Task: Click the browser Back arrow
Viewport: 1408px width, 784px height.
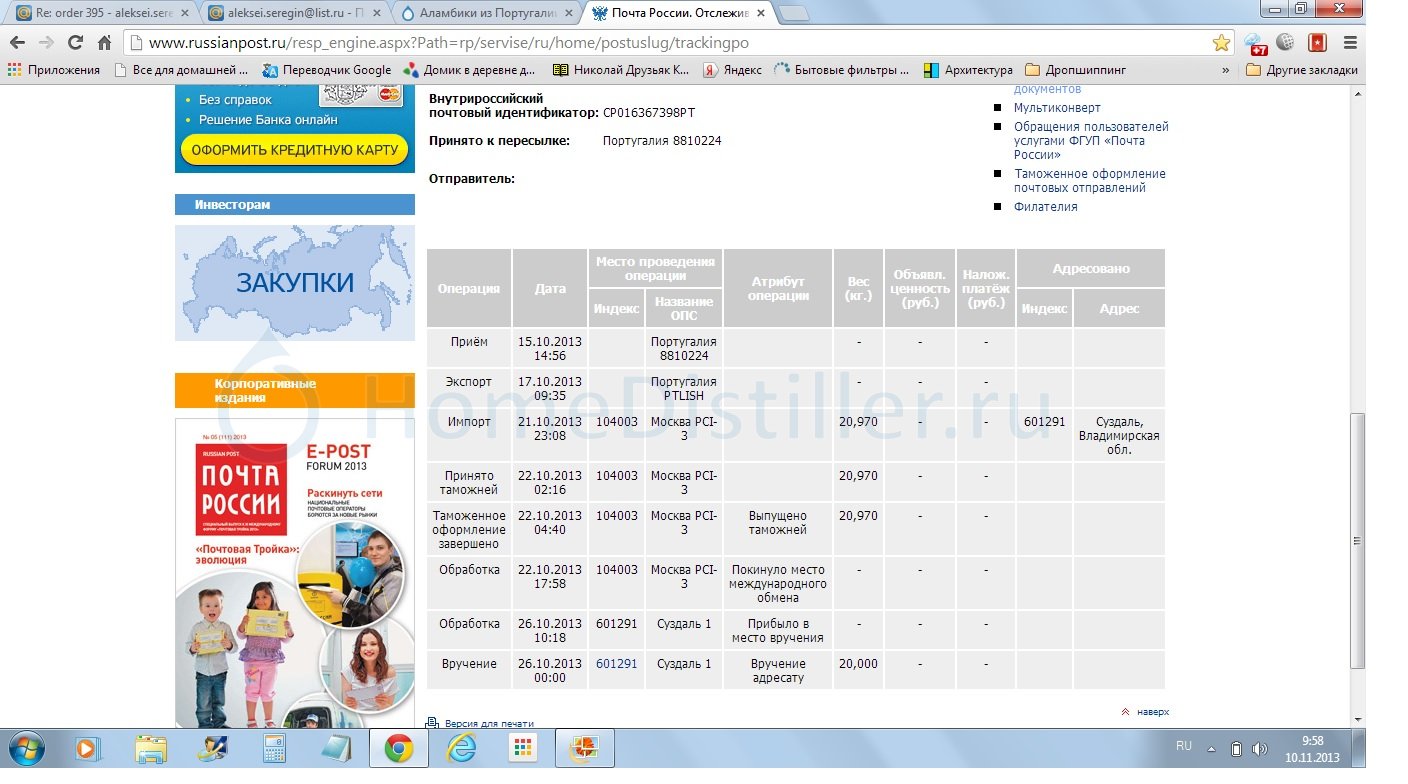Action: point(17,43)
